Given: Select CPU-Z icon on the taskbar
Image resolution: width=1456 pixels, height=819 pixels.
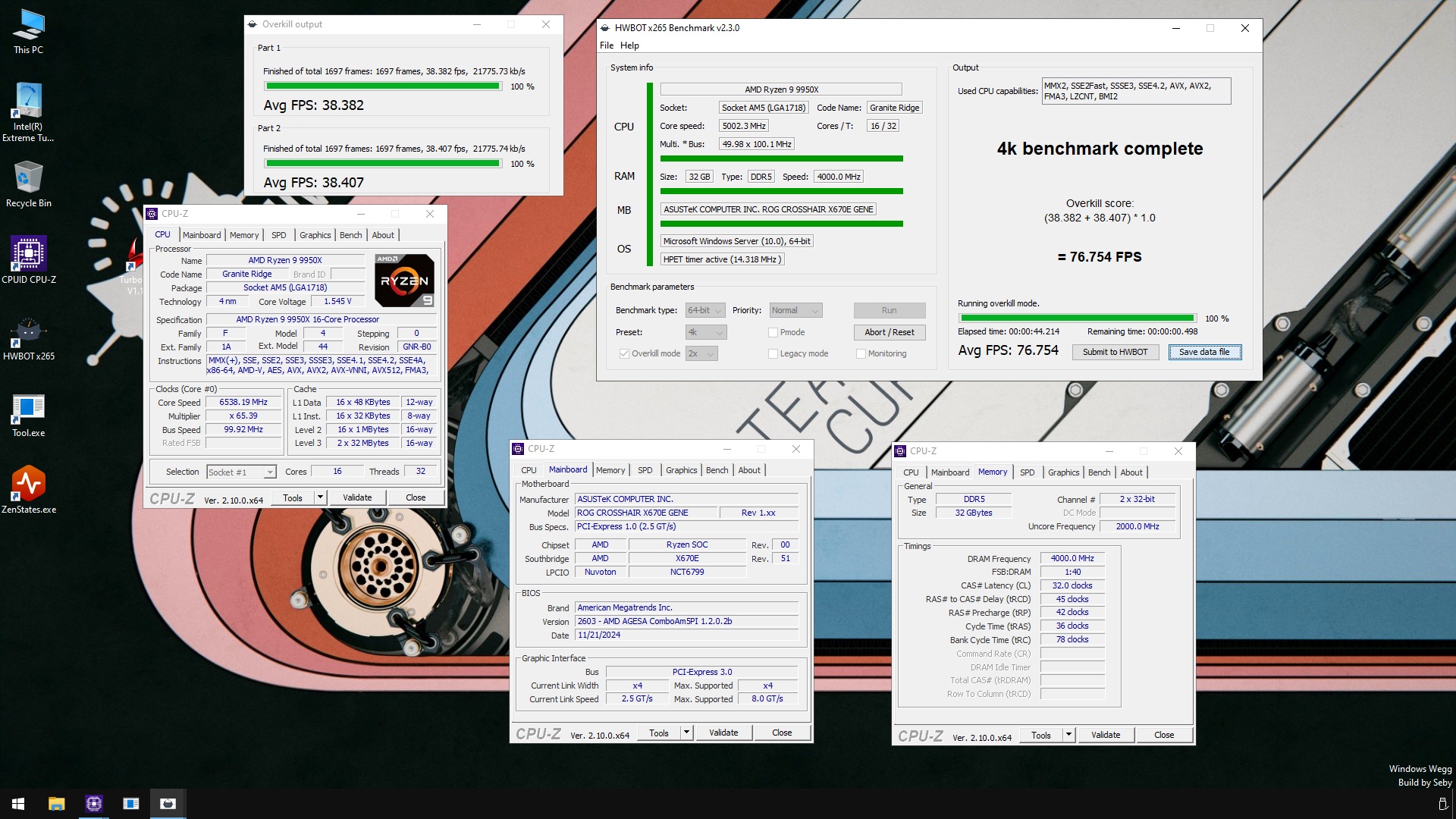Looking at the screenshot, I should point(94,804).
